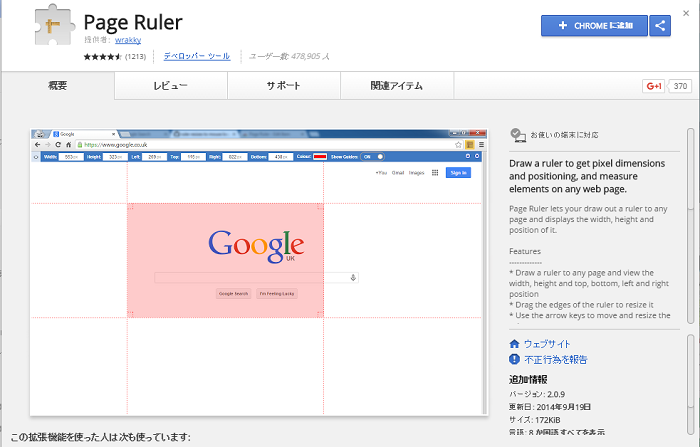
Task: Click the back arrow in the screenshot browser
Action: (x=38, y=145)
